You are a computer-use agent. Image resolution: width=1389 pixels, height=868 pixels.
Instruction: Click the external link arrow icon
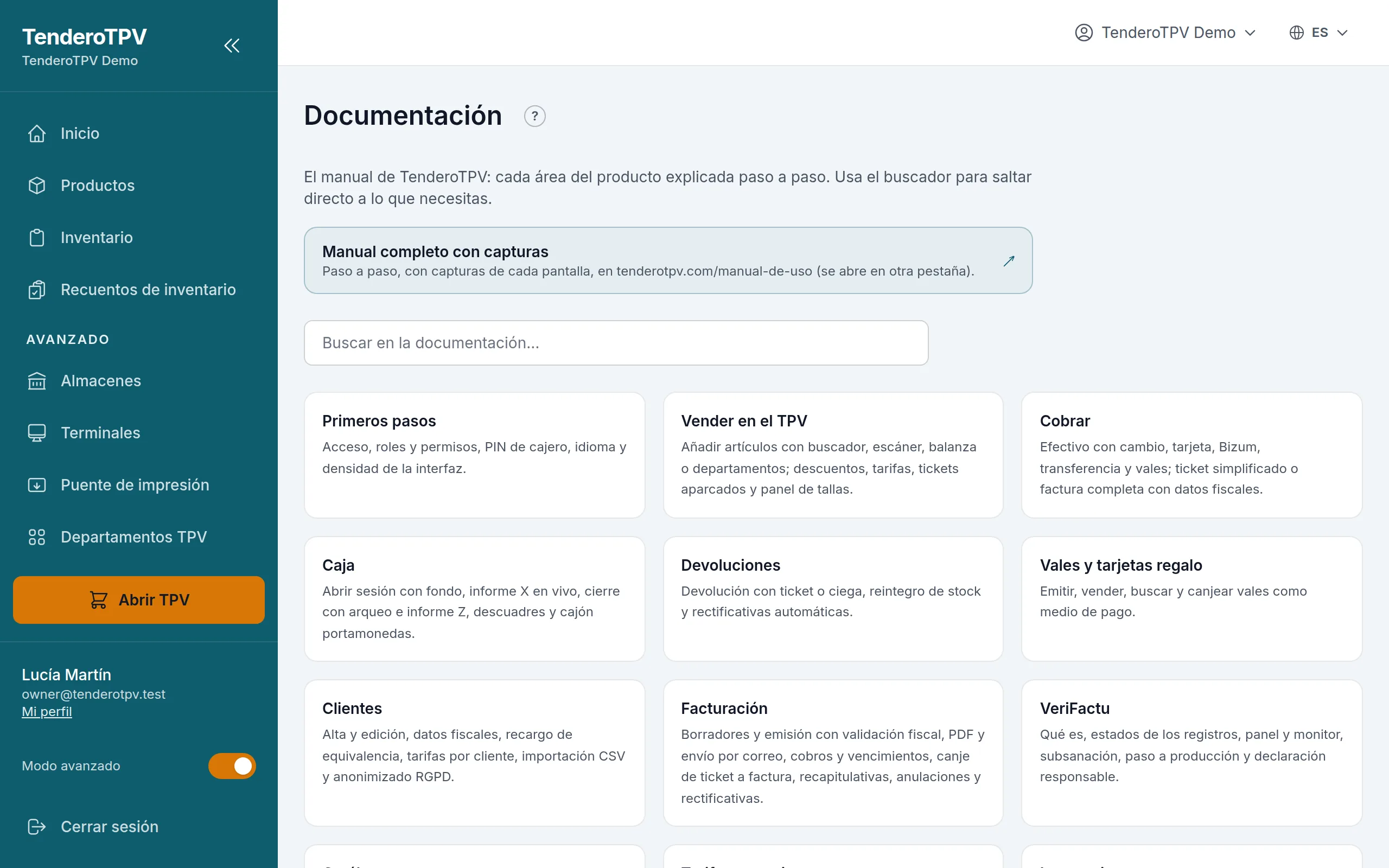tap(1009, 261)
